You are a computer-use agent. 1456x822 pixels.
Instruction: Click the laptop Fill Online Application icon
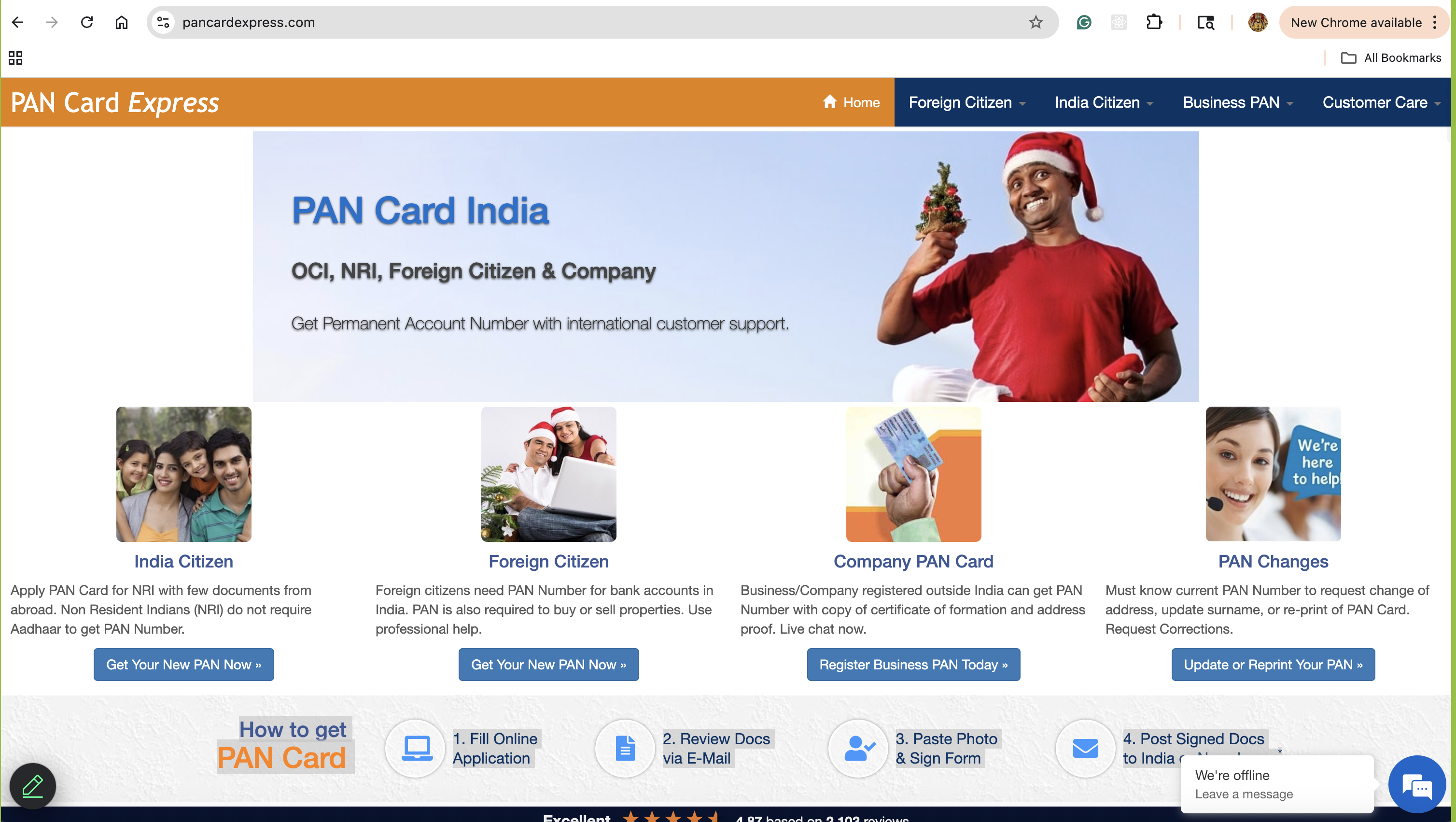(x=417, y=749)
